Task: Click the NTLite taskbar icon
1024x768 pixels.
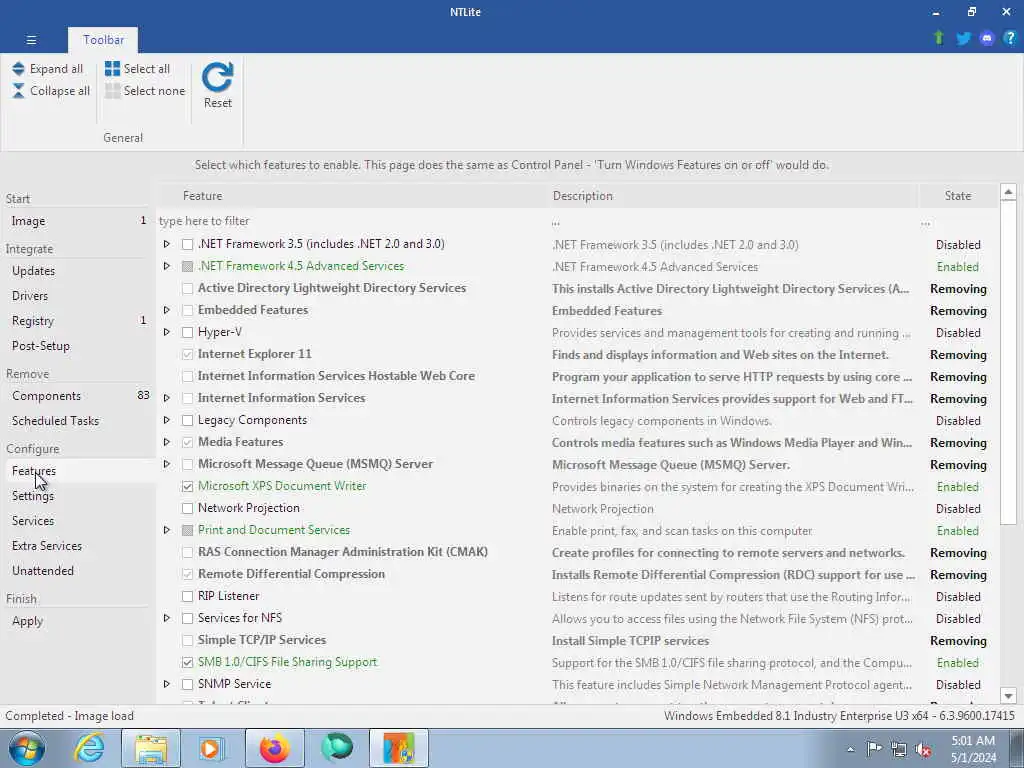Action: click(398, 748)
